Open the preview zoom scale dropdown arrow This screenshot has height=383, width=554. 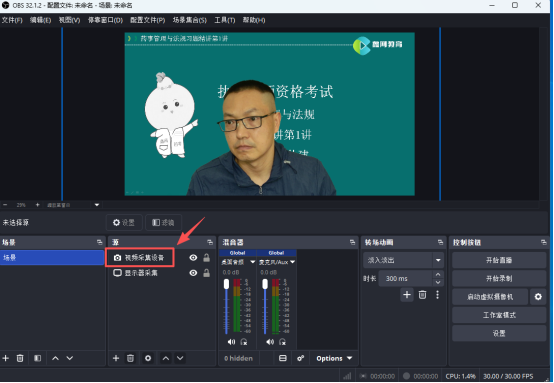tap(97, 205)
